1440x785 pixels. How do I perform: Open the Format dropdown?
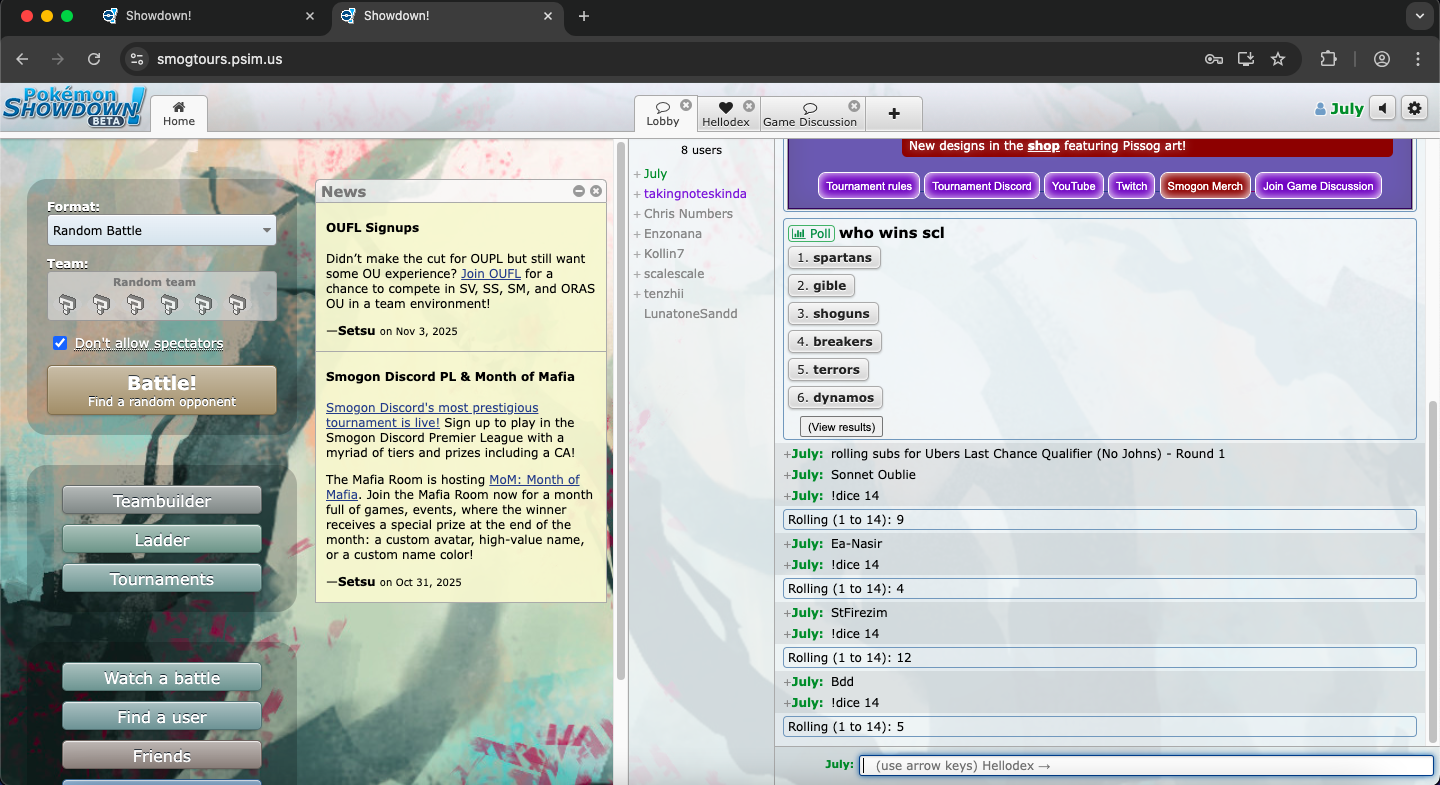[162, 230]
